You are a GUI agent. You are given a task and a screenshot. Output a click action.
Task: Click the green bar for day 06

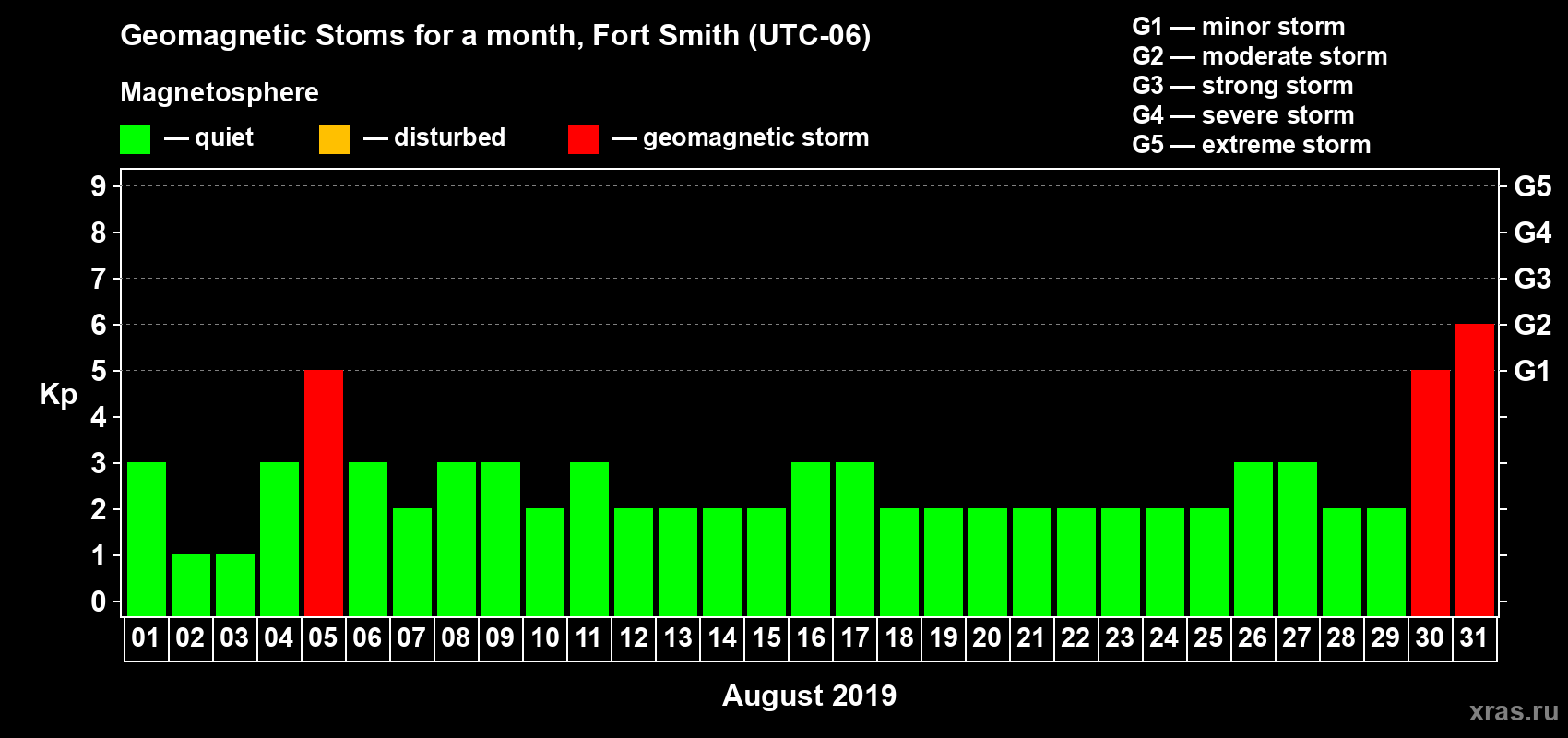(368, 540)
